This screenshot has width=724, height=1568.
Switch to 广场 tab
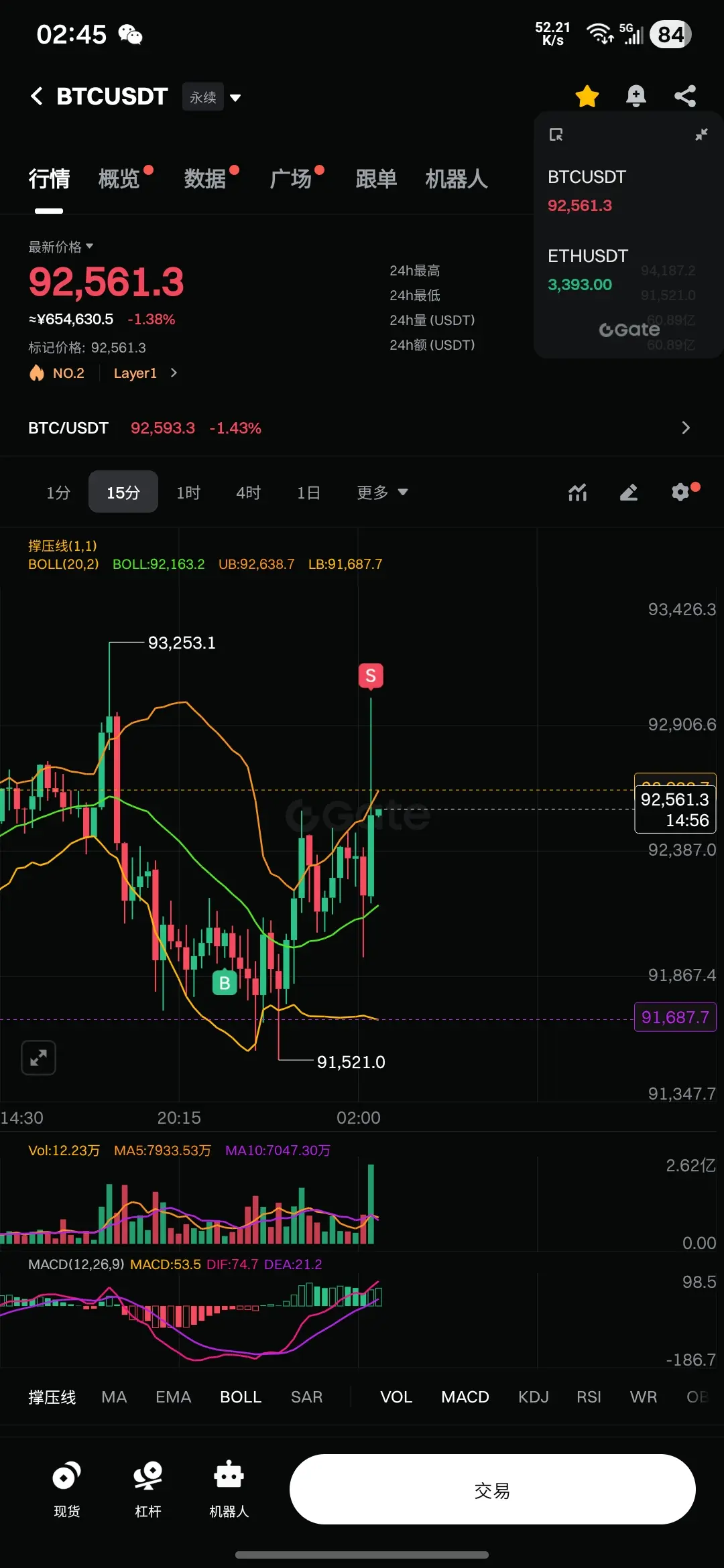tap(290, 179)
